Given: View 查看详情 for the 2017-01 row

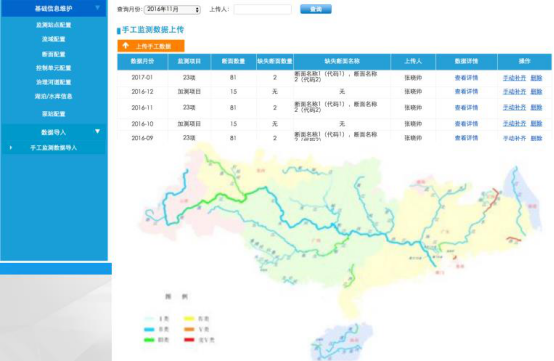Looking at the screenshot, I should (x=466, y=78).
